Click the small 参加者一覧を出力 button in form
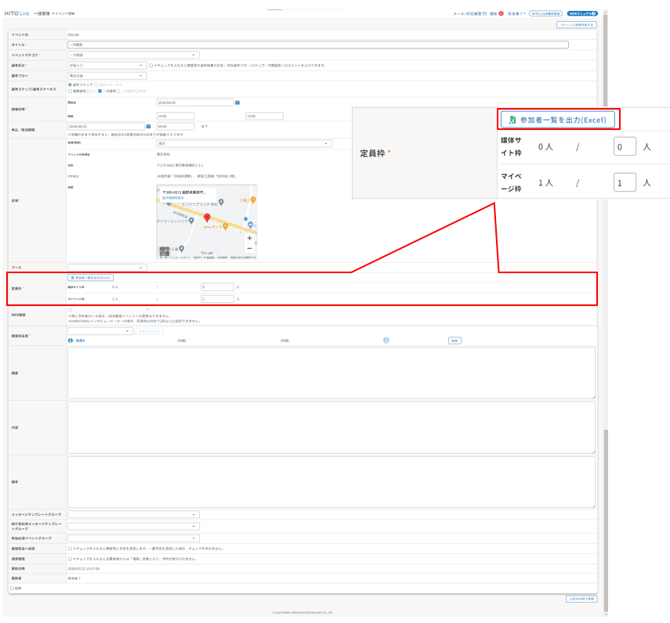This screenshot has height=623, width=670. (90, 277)
